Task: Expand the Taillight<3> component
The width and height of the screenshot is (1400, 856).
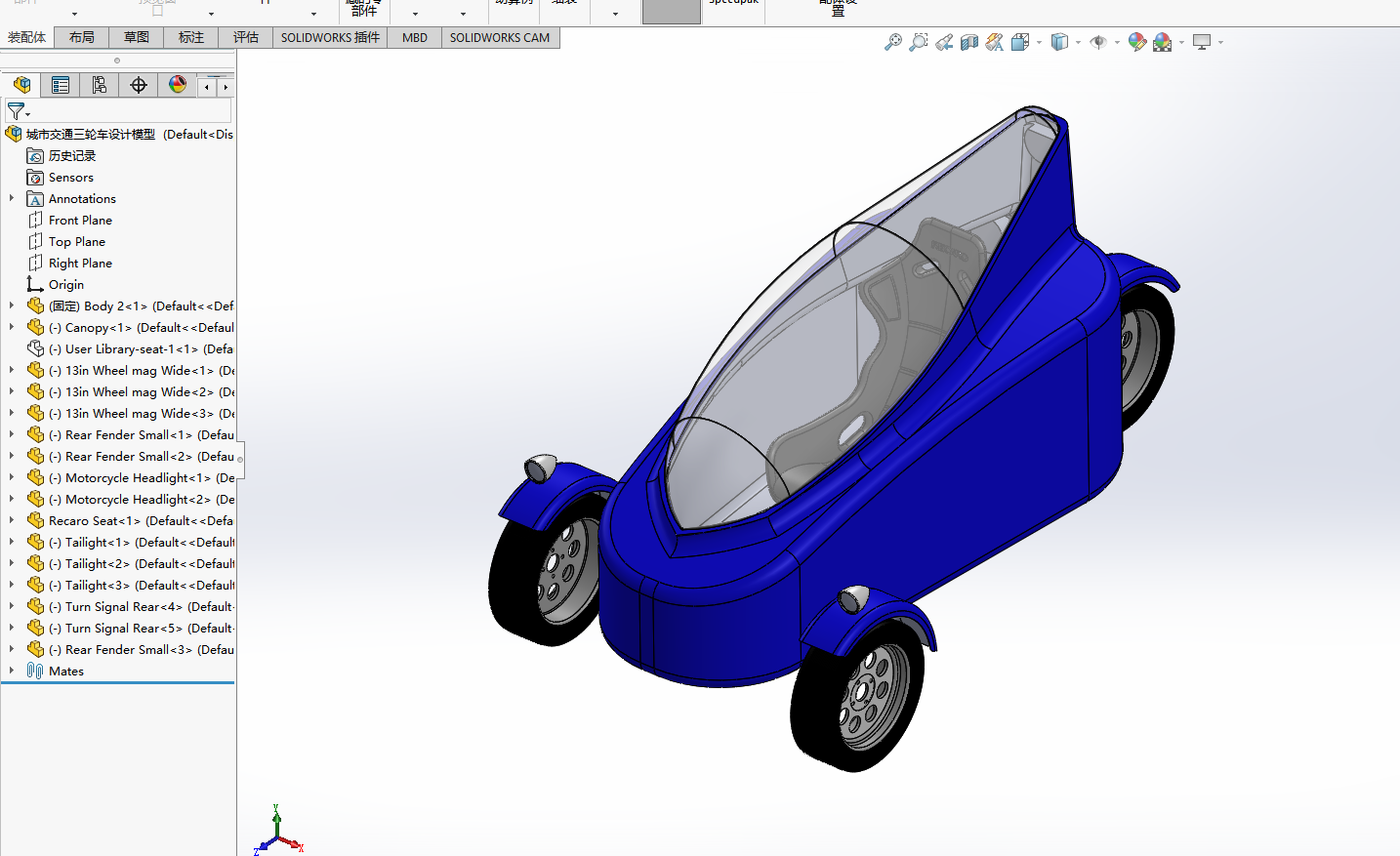Action: tap(12, 585)
